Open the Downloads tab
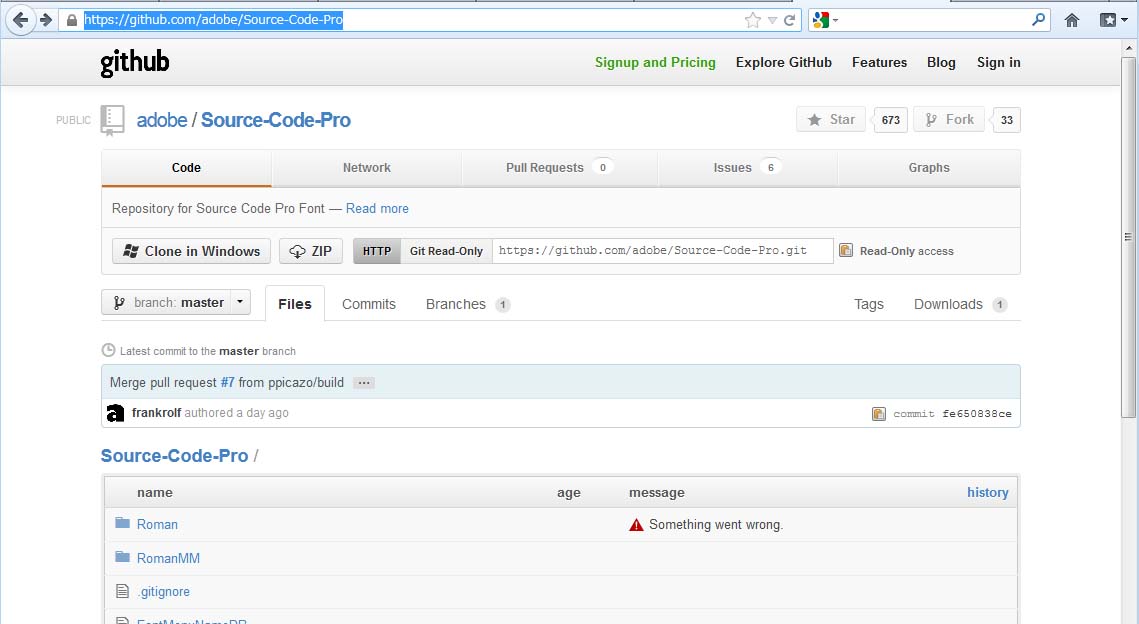Screen dimensions: 1139x624 point(960,304)
